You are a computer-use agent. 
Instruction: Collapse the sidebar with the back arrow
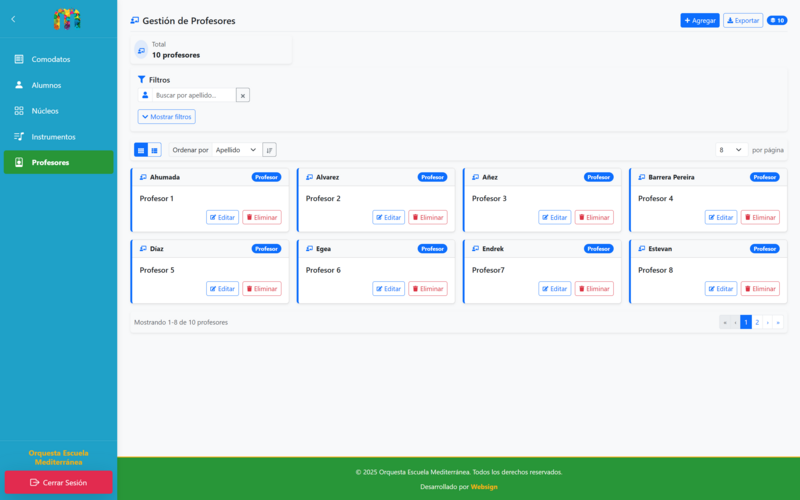click(13, 19)
